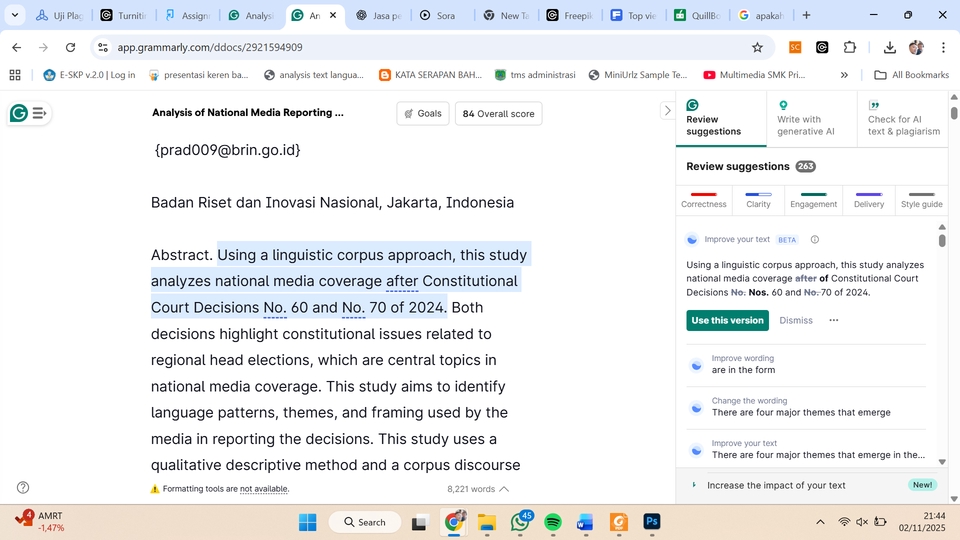
Task: Bookmark this page with the star icon
Action: pos(757,47)
